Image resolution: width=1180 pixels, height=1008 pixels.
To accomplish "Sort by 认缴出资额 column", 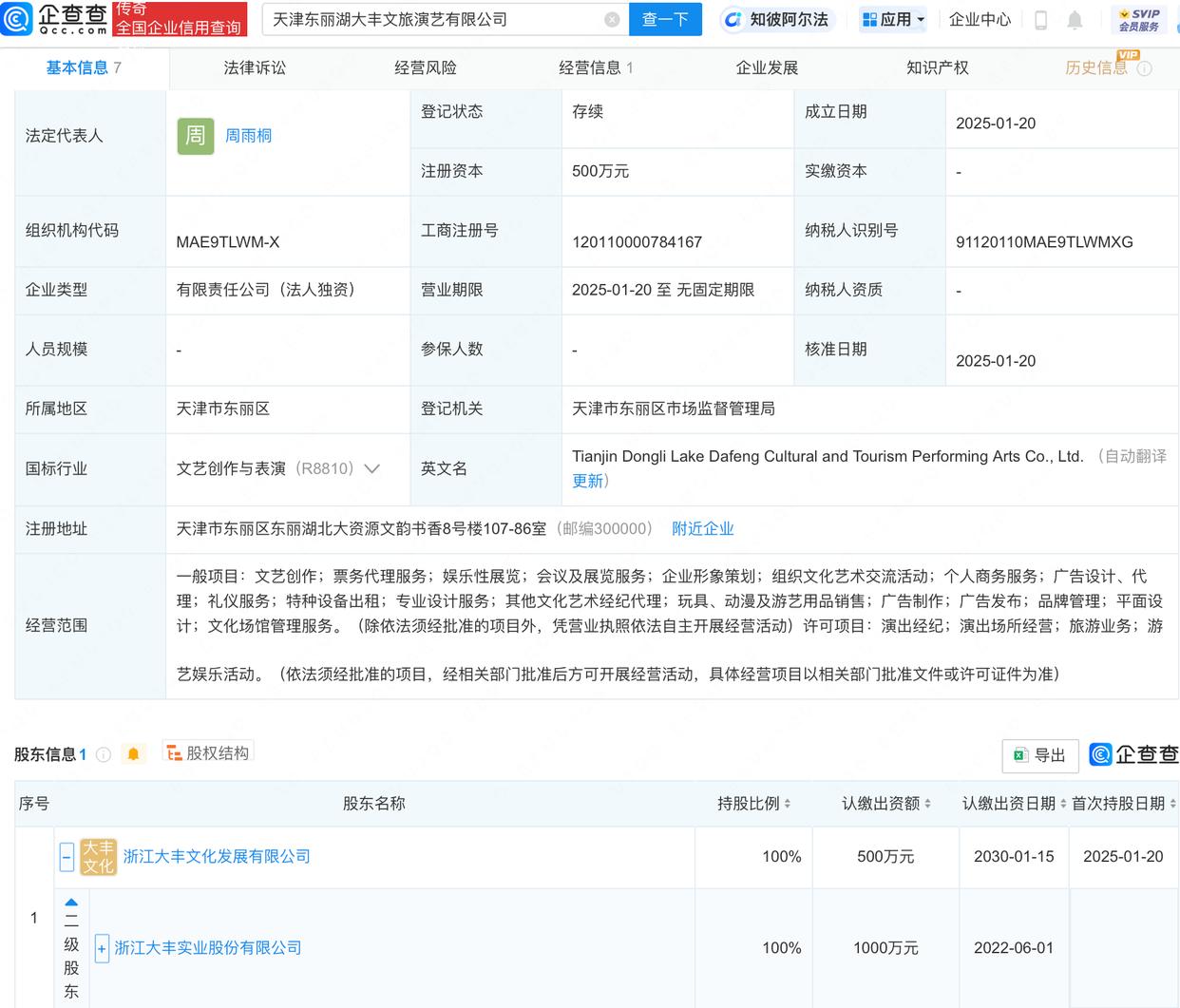I will coord(885,804).
